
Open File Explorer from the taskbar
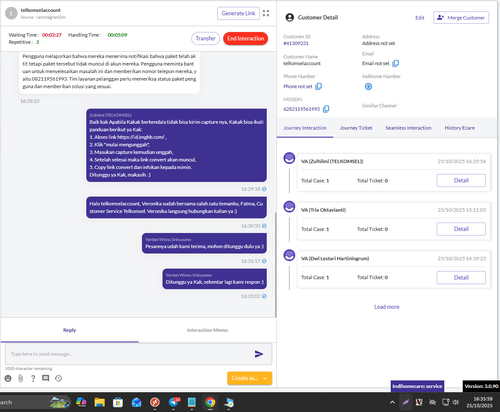[x=99, y=402]
